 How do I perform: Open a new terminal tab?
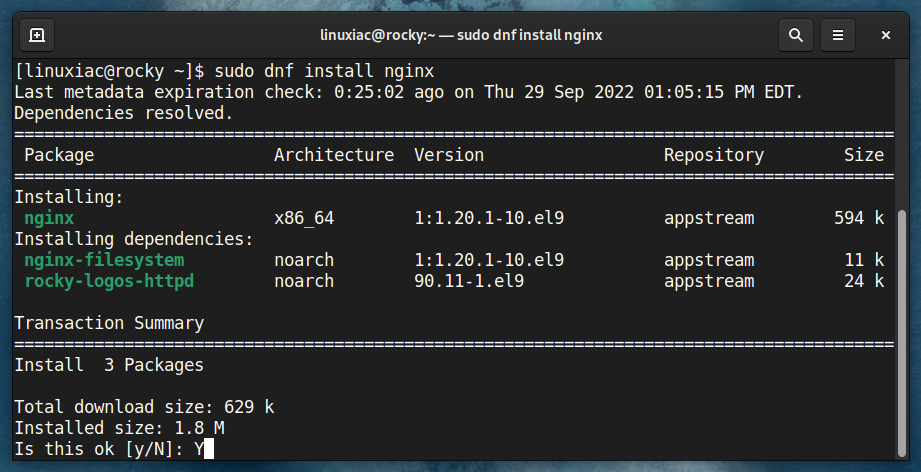coord(37,35)
